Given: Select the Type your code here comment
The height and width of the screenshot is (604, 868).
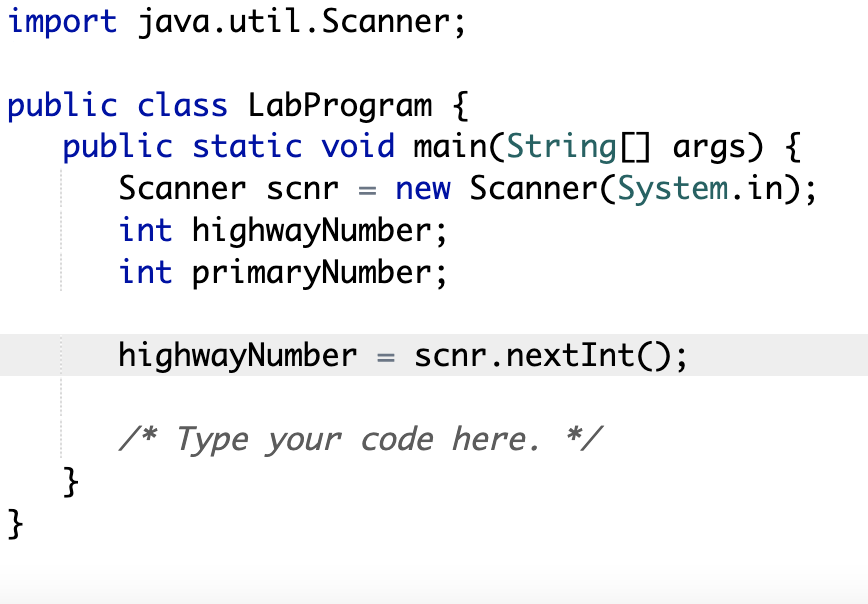Looking at the screenshot, I should 360,438.
